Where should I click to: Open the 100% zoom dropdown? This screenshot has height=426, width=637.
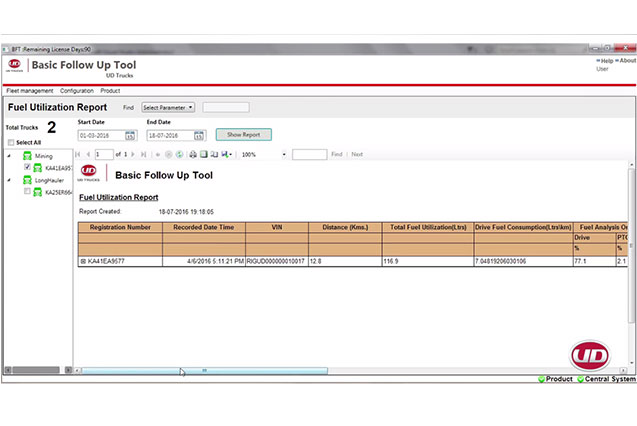(x=284, y=154)
